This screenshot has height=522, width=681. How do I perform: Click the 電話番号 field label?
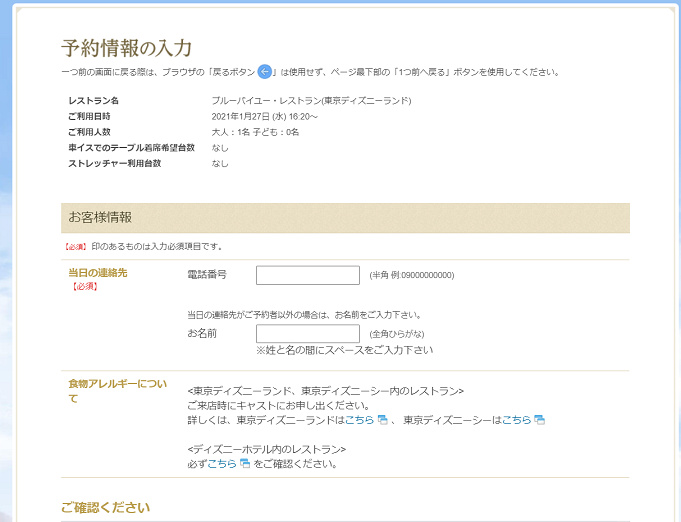[207, 275]
